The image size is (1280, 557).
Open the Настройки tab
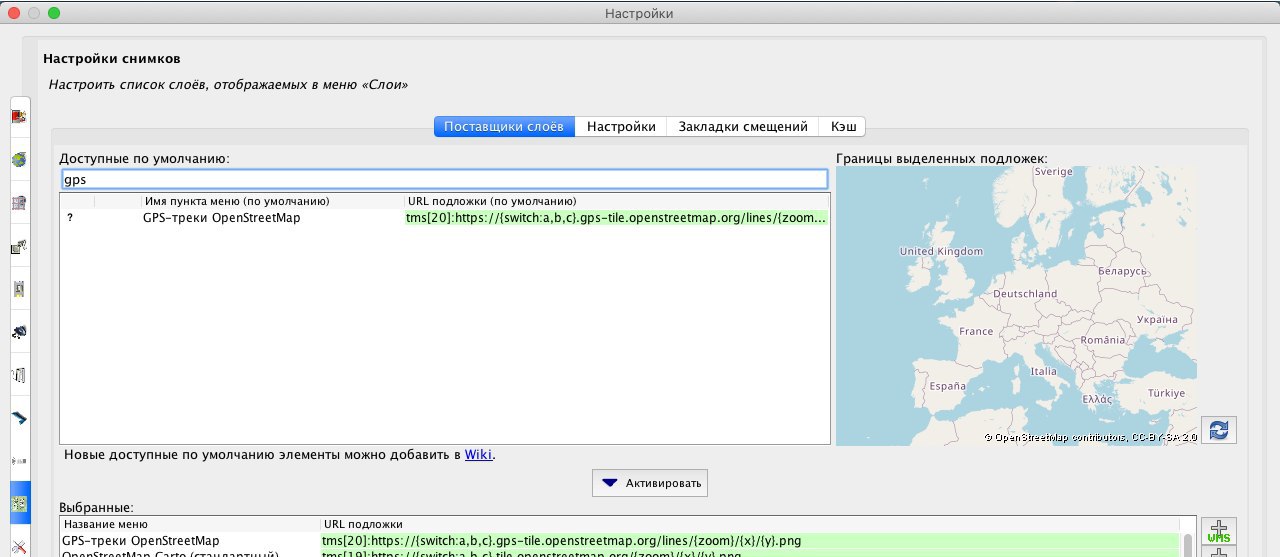[x=621, y=127]
